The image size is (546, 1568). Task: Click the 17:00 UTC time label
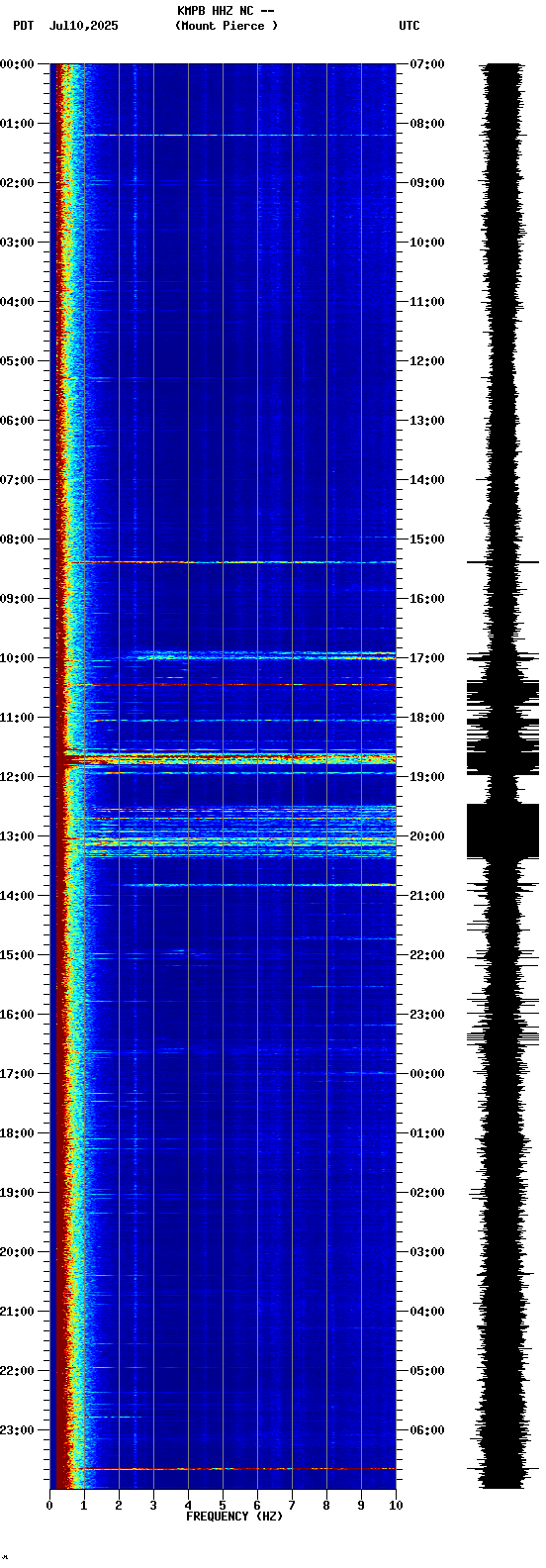point(427,658)
